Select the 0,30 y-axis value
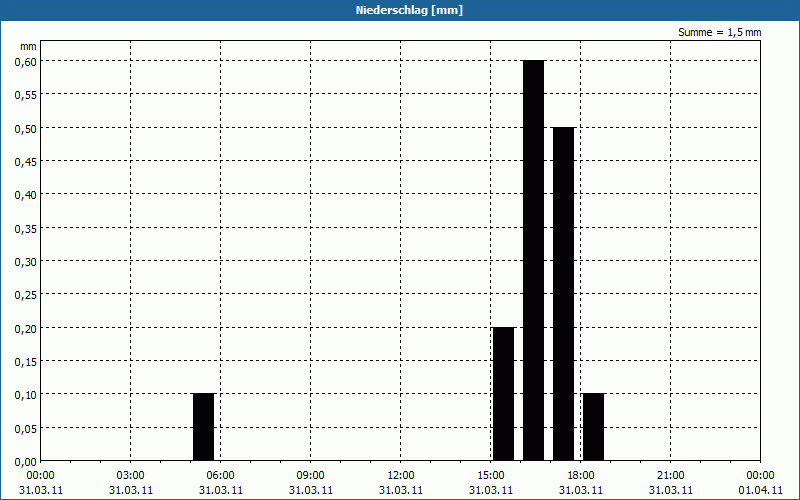Screen dimensions: 800x500 (26, 261)
